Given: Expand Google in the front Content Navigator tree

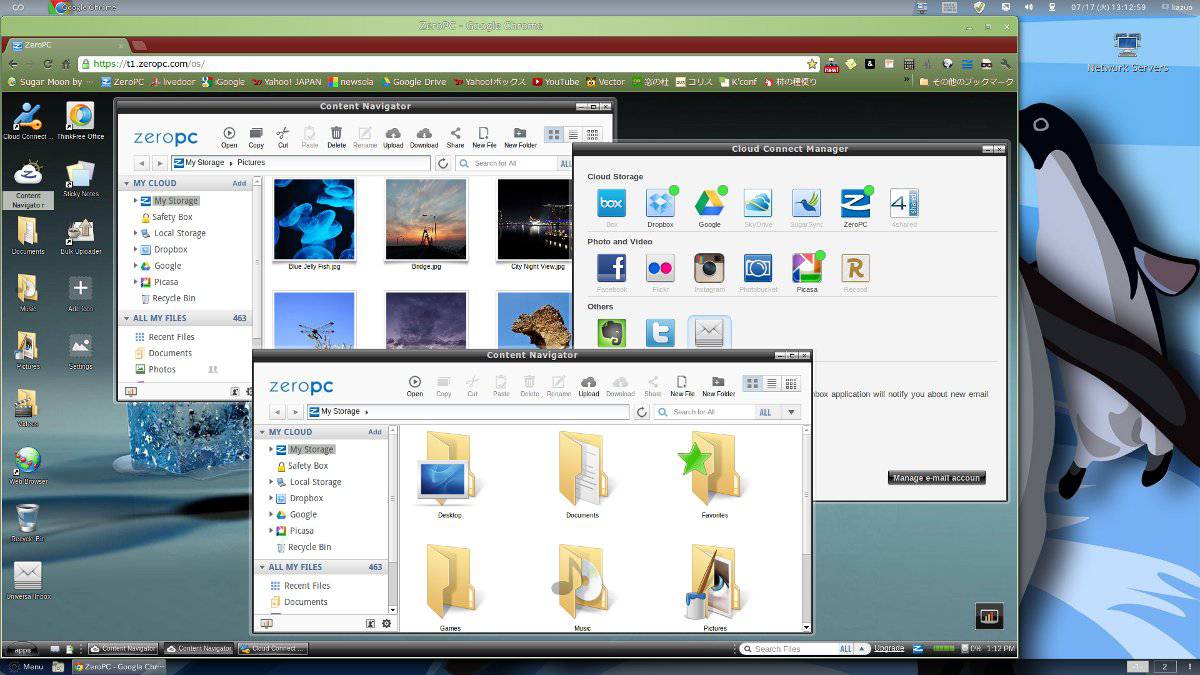Looking at the screenshot, I should click(271, 514).
